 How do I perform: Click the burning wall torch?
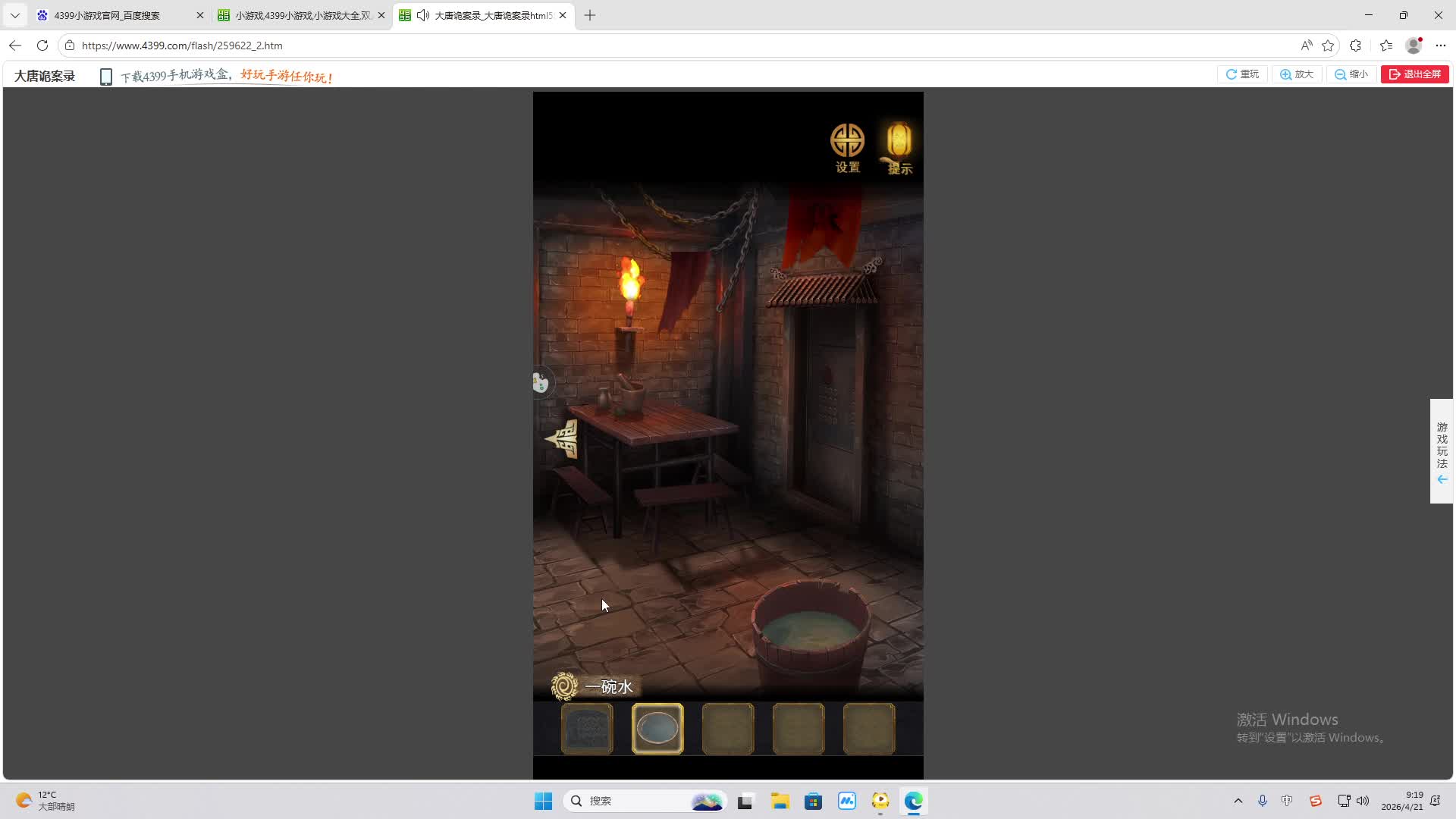pos(629,292)
